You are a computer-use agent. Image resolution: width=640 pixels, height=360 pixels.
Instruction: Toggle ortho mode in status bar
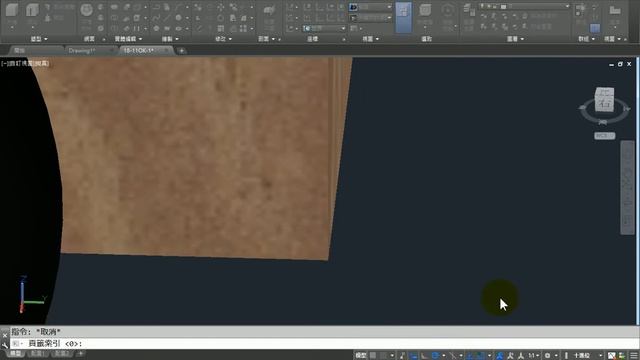pos(424,356)
